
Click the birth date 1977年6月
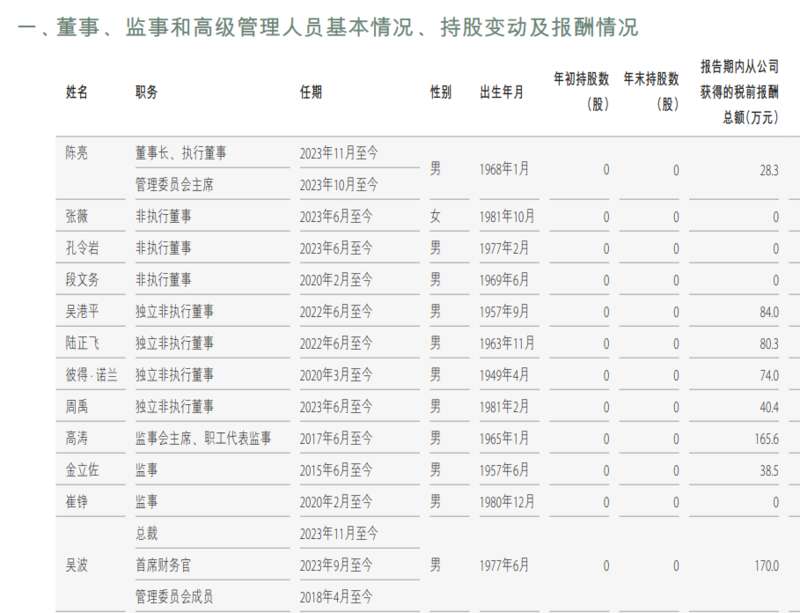[504, 565]
